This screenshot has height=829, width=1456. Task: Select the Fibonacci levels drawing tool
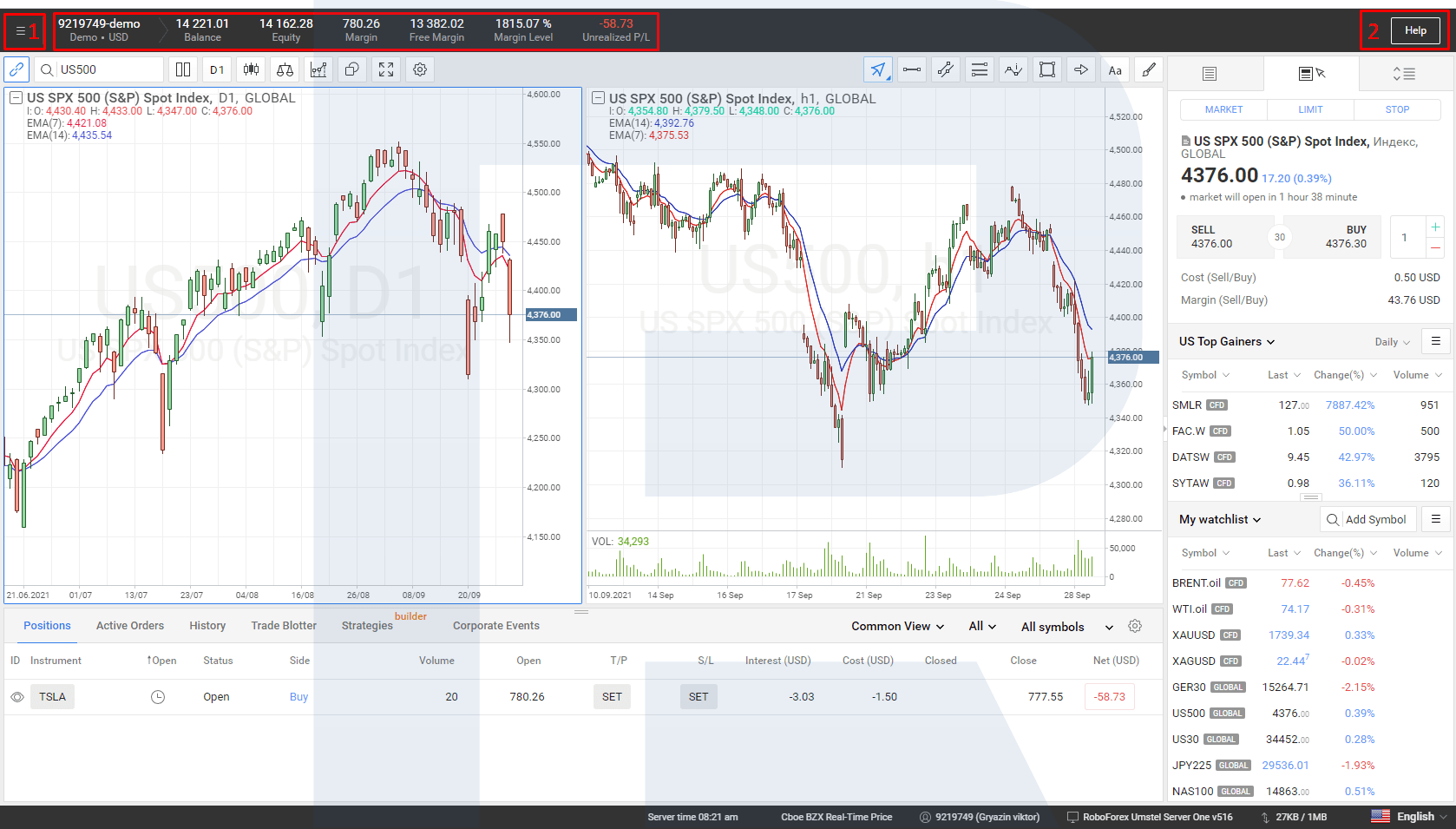[980, 69]
